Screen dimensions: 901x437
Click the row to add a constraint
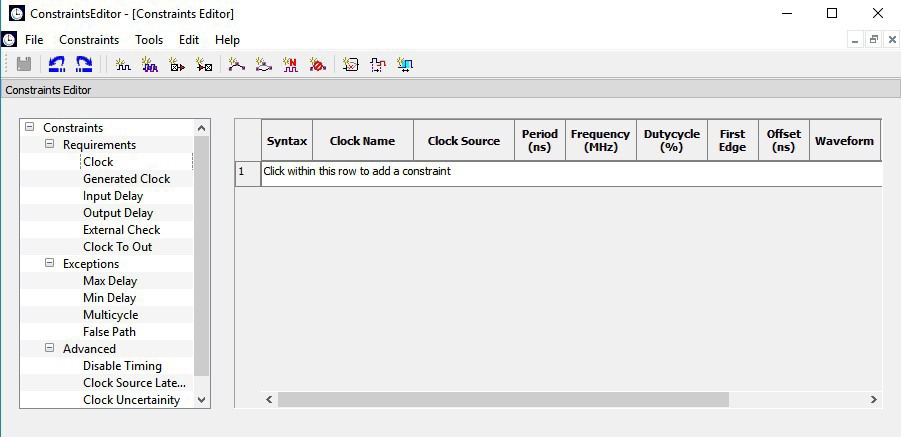pos(570,172)
